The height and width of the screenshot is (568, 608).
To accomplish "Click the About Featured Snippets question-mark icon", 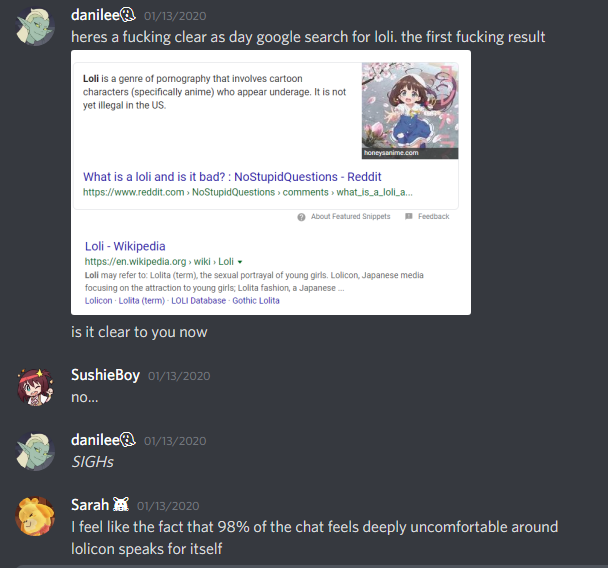I will coord(301,217).
